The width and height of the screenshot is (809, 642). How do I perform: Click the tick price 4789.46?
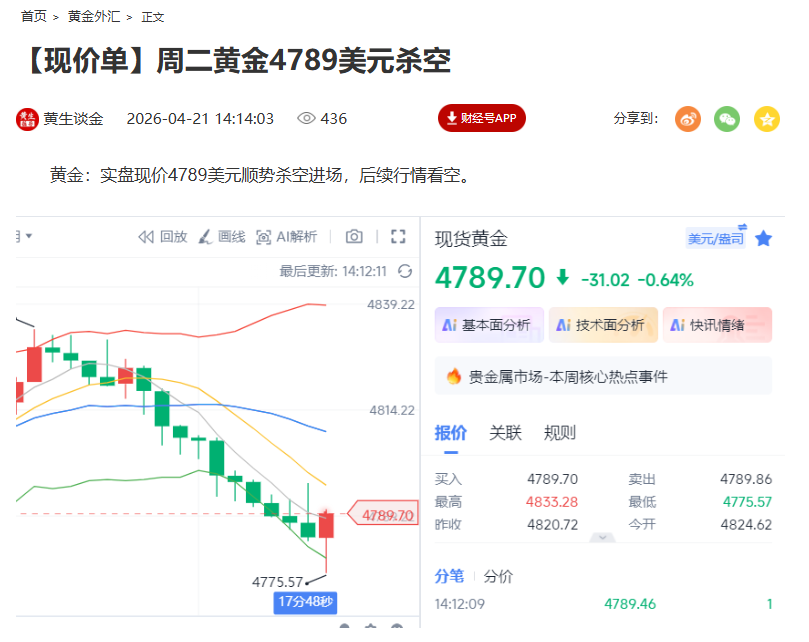click(630, 604)
